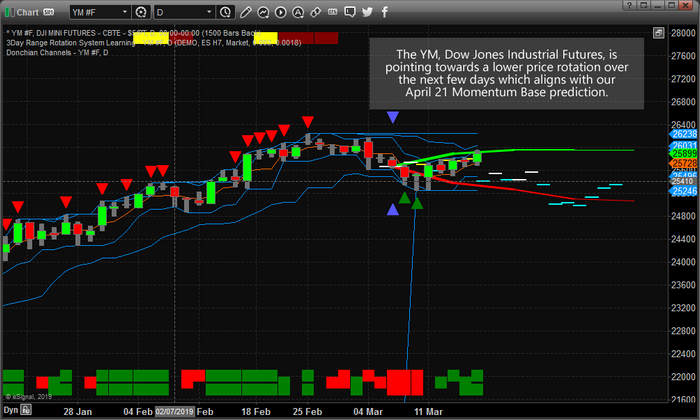Select the pencil drawing tools icon
700x420 pixels.
(246, 12)
